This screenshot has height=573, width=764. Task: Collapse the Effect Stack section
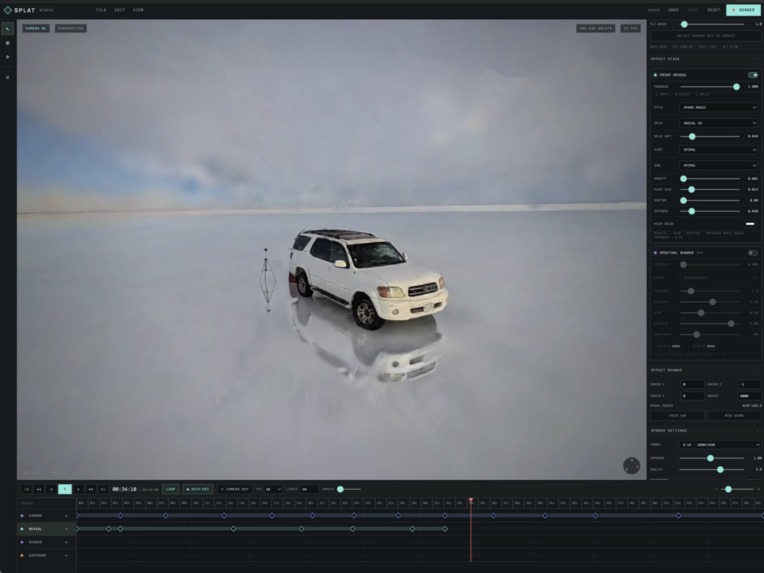[757, 59]
